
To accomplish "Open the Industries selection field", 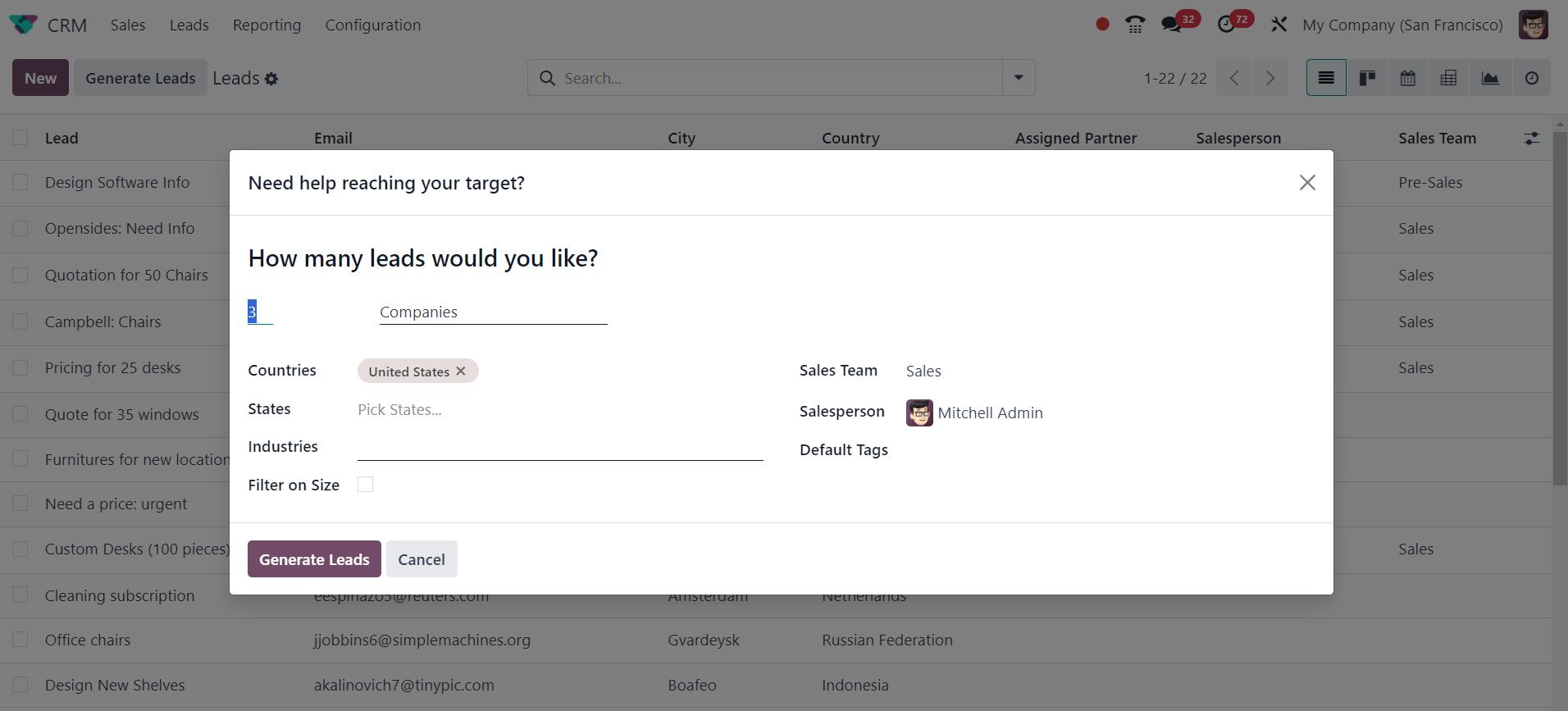I will coord(559,447).
